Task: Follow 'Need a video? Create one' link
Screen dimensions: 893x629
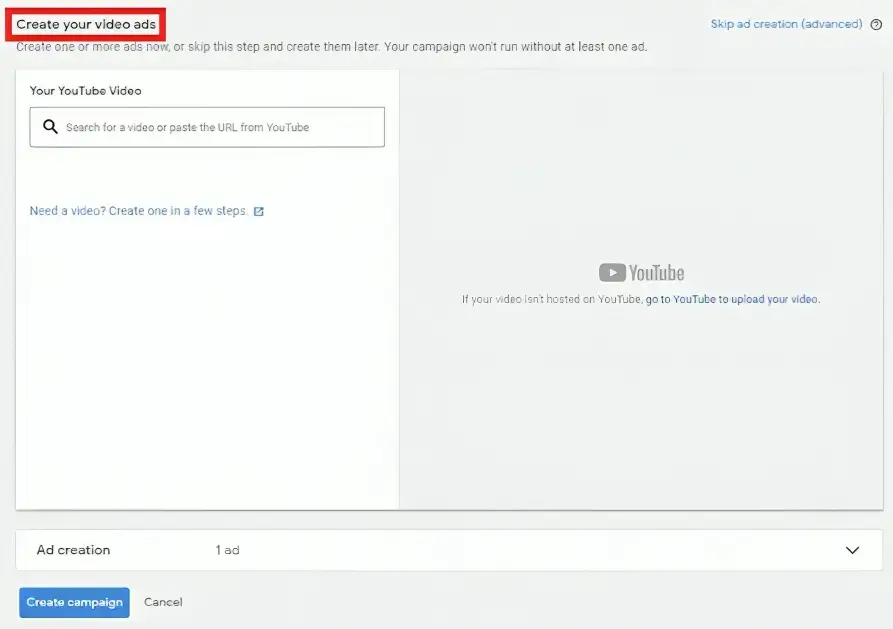Action: pos(138,211)
